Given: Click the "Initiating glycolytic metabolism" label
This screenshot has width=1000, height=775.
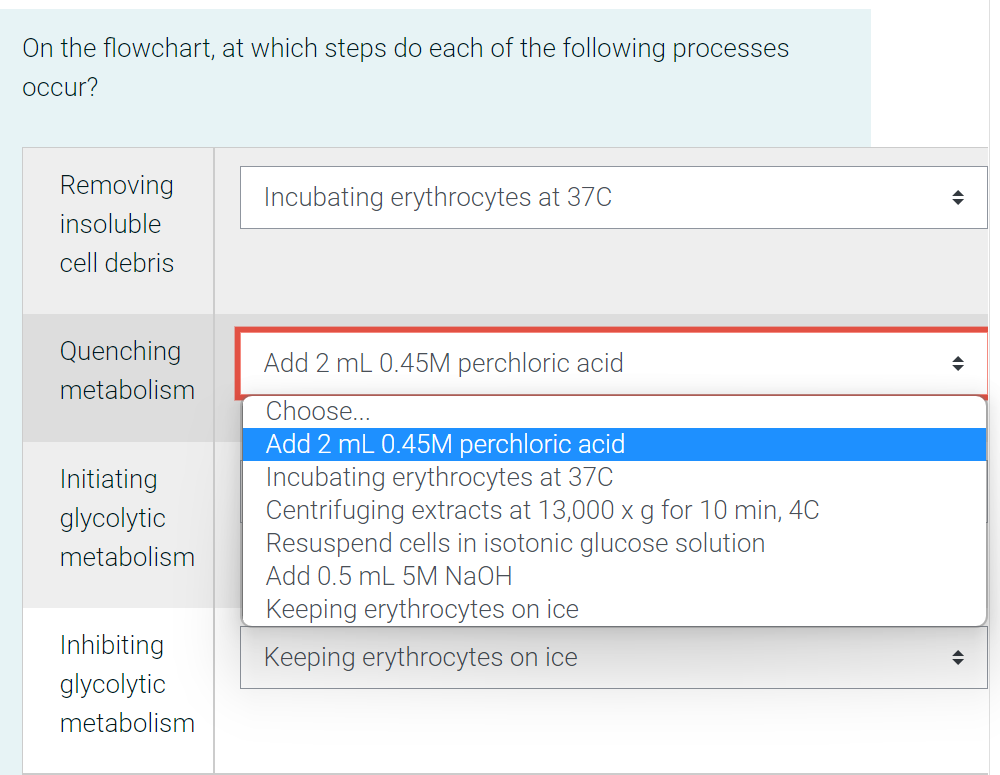Looking at the screenshot, I should click(x=126, y=518).
